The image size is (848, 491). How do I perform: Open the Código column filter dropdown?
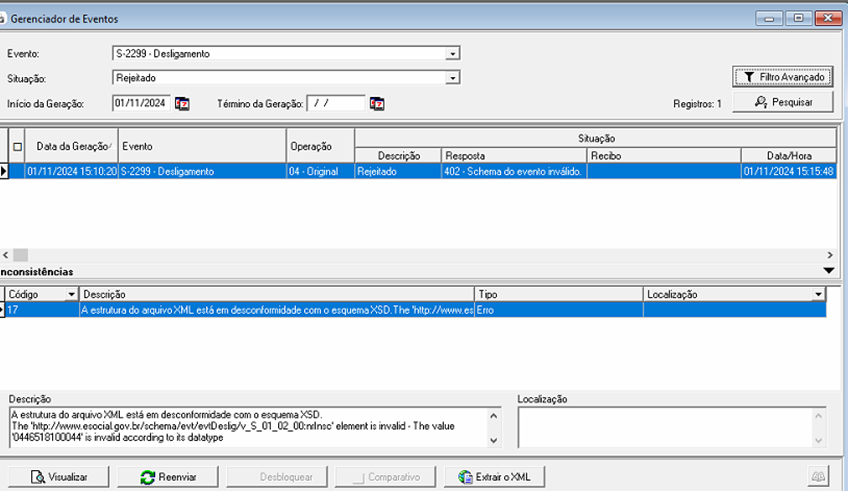pyautogui.click(x=71, y=294)
